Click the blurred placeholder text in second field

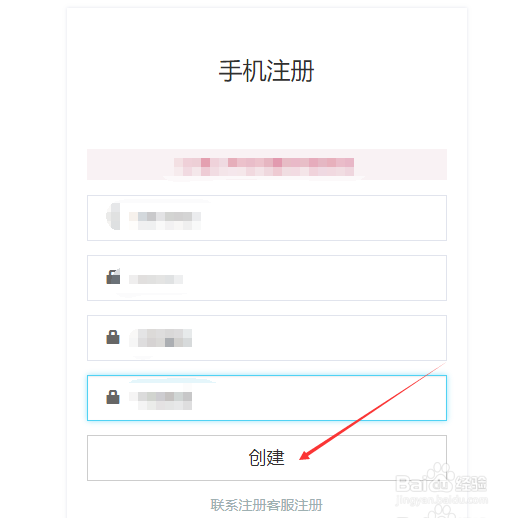coord(156,279)
